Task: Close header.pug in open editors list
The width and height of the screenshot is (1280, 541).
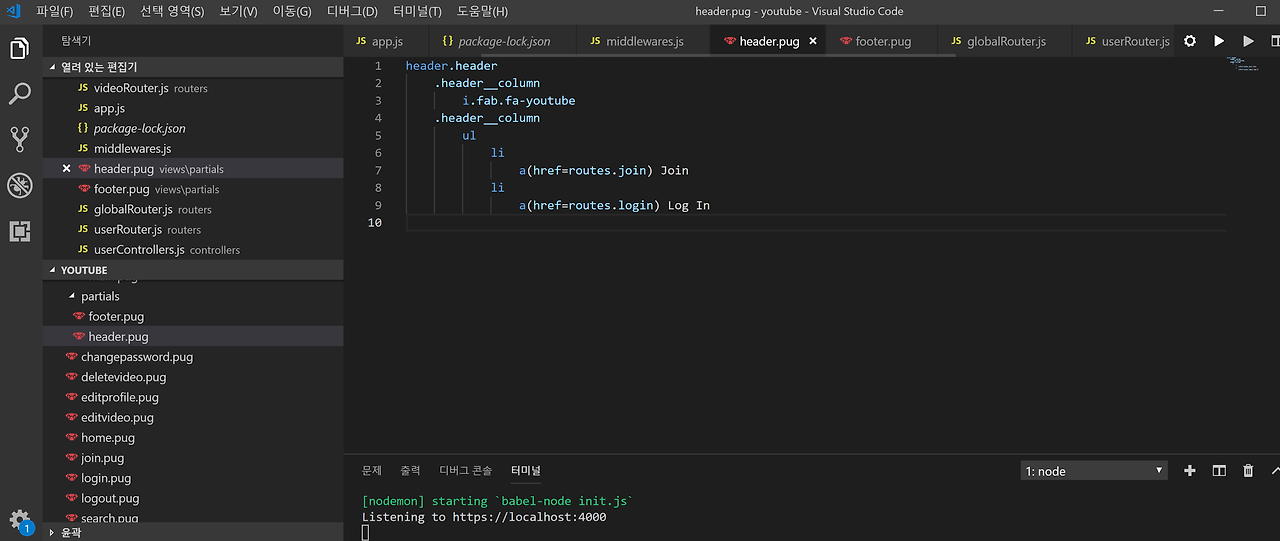Action: click(x=66, y=169)
